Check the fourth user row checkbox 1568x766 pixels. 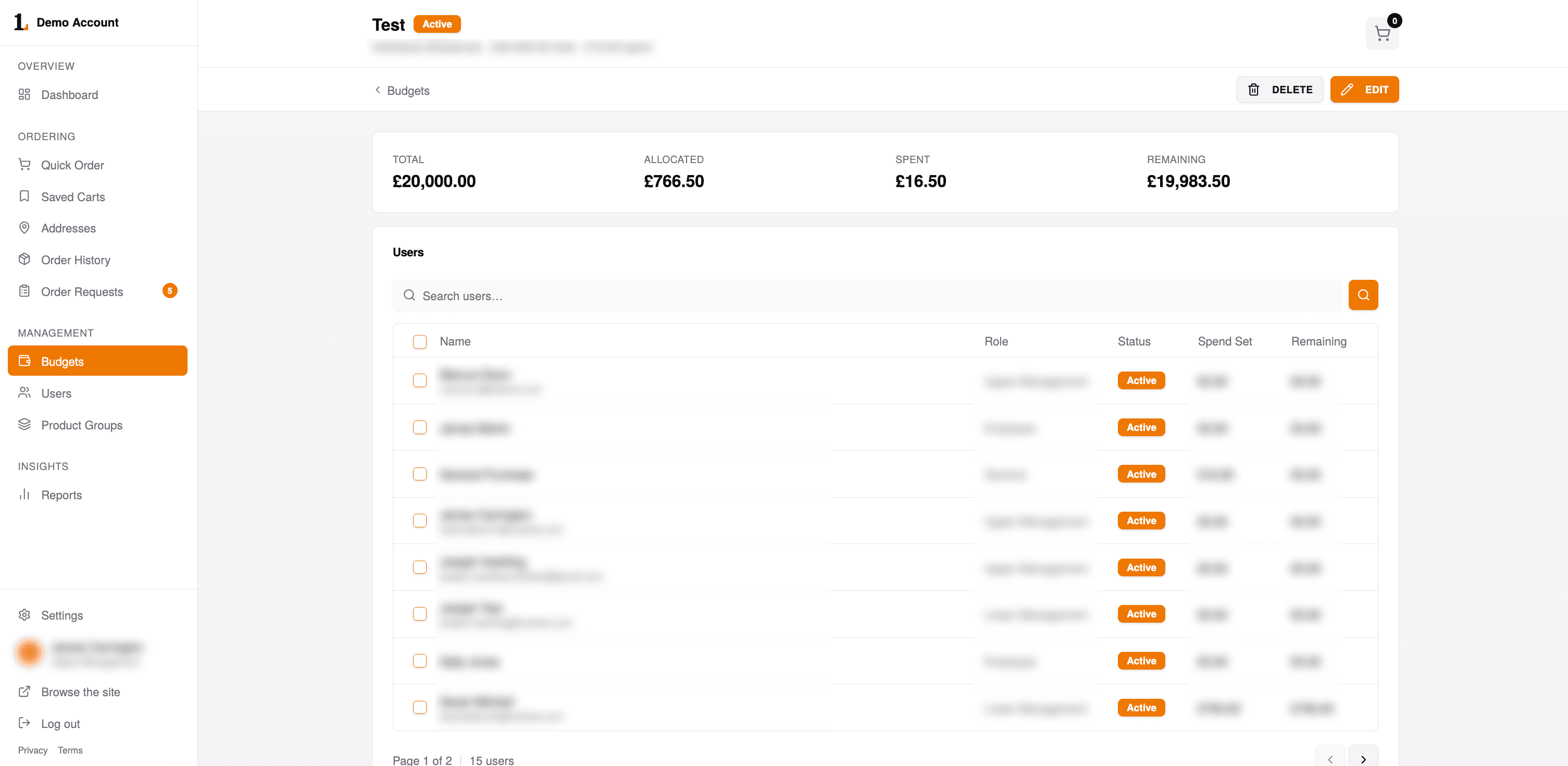click(419, 521)
